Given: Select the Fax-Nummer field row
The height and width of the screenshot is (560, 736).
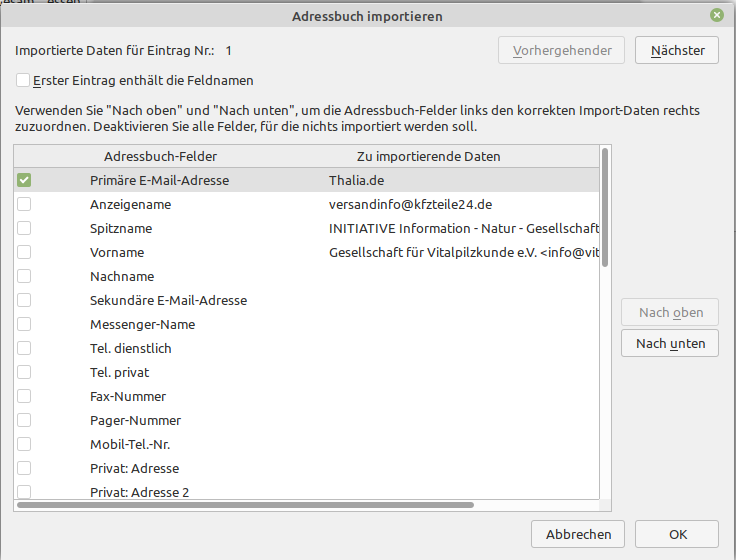Looking at the screenshot, I should click(x=128, y=396).
